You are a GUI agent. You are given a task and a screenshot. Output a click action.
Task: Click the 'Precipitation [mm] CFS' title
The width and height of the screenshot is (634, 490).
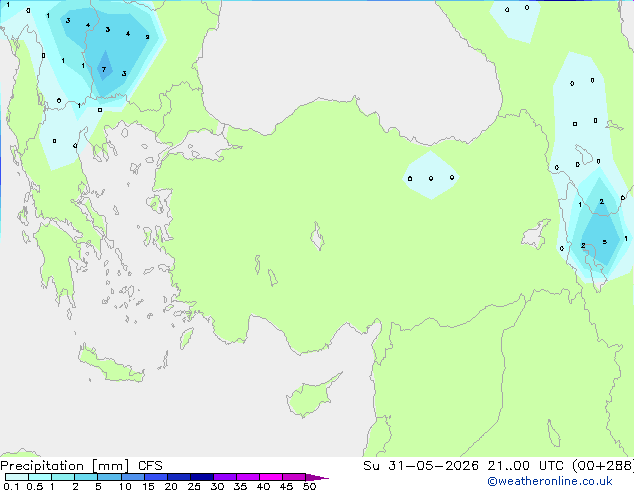pyautogui.click(x=81, y=466)
